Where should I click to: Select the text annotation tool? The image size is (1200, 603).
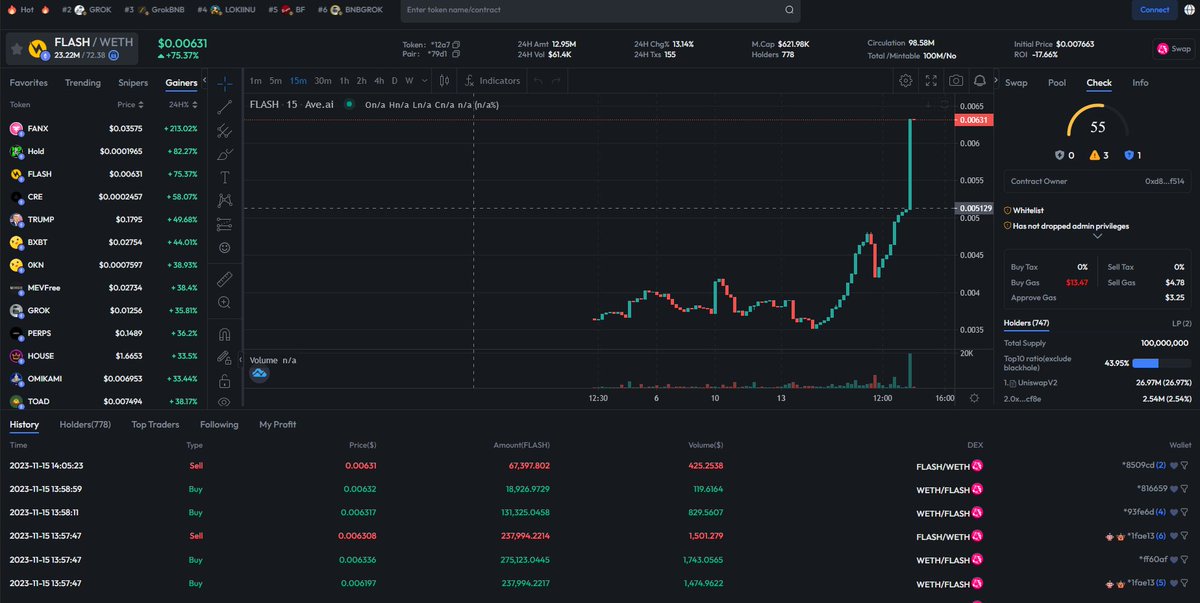pyautogui.click(x=225, y=177)
